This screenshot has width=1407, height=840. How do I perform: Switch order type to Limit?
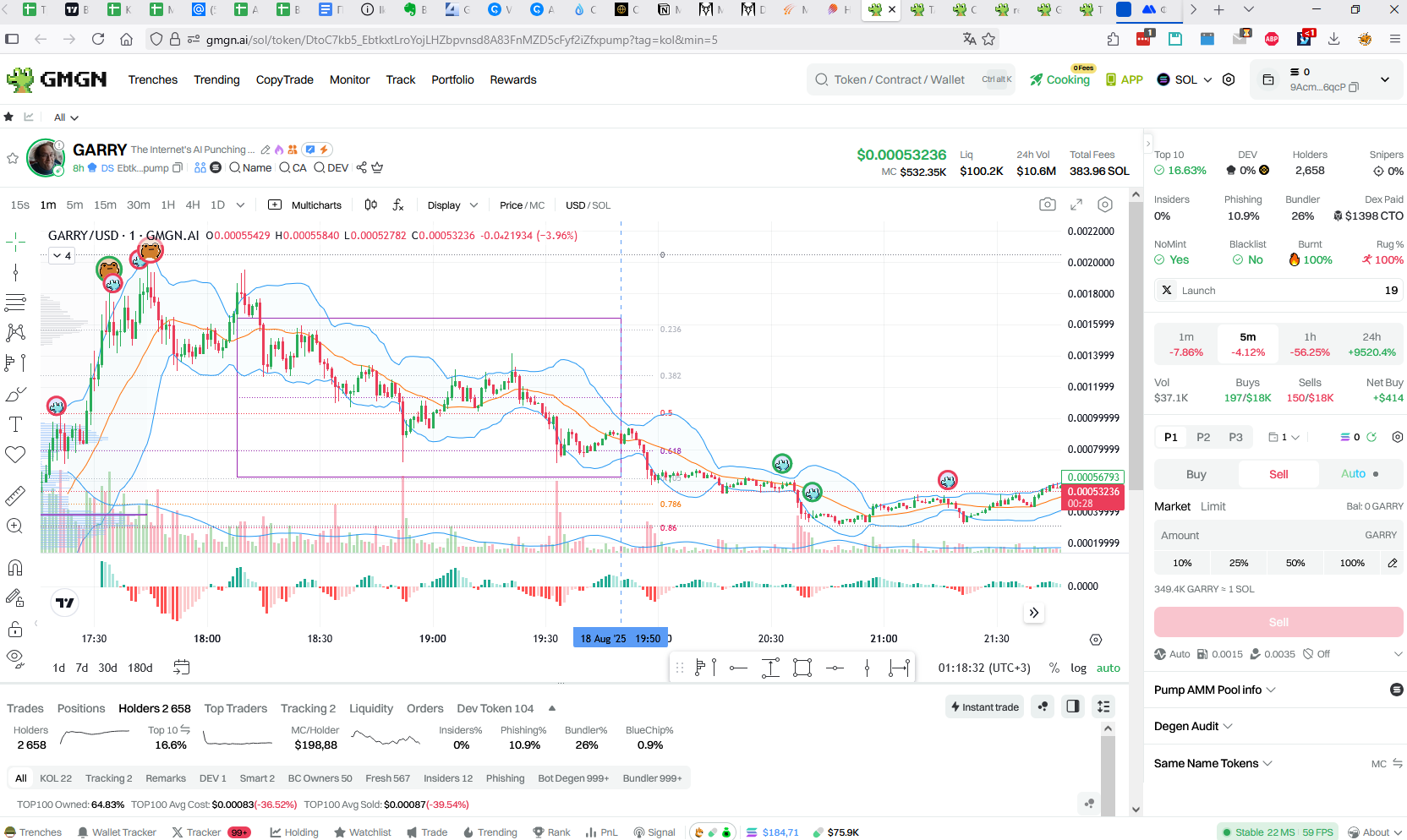pyautogui.click(x=1213, y=506)
